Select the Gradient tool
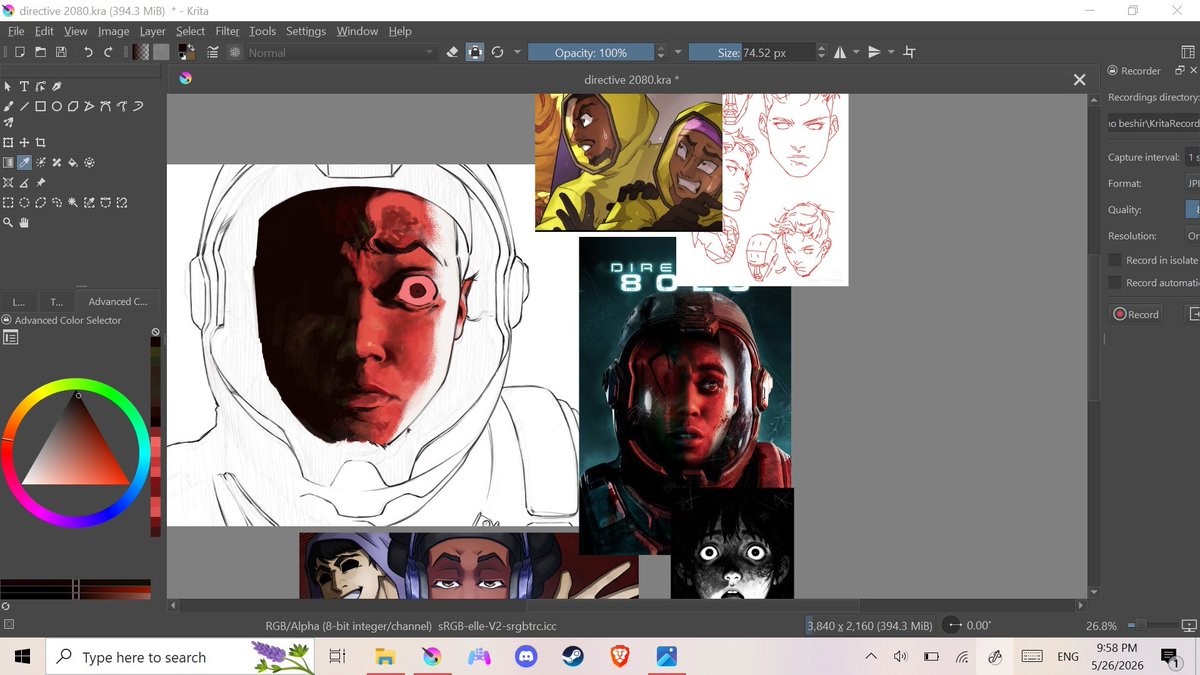The height and width of the screenshot is (675, 1200). pos(8,163)
